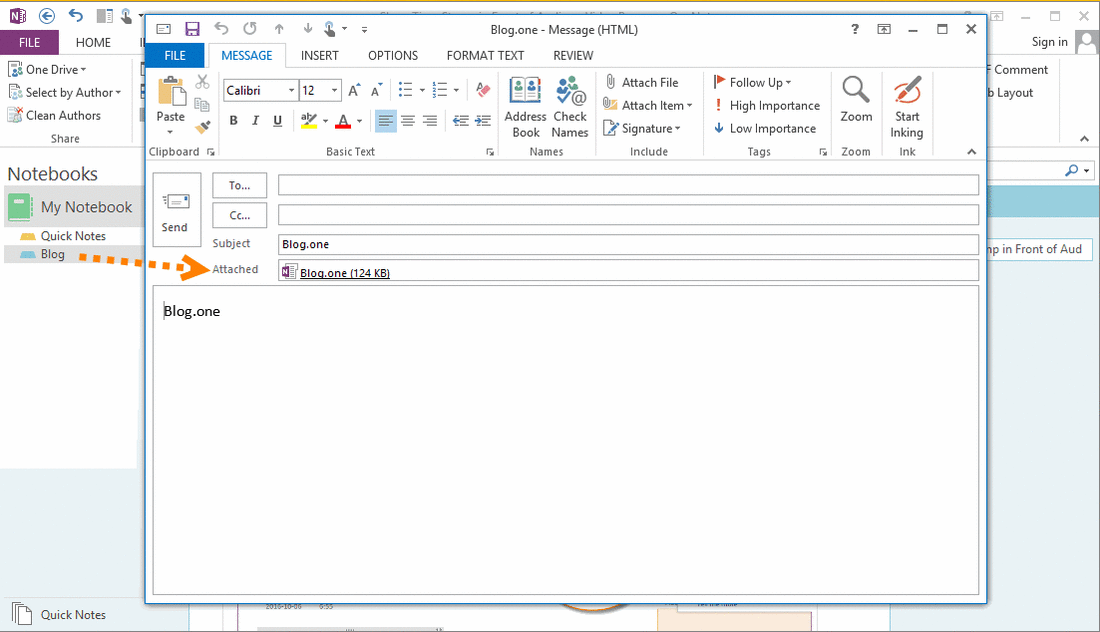Open OneNote HOME tab
The image size is (1100, 632).
93,42
